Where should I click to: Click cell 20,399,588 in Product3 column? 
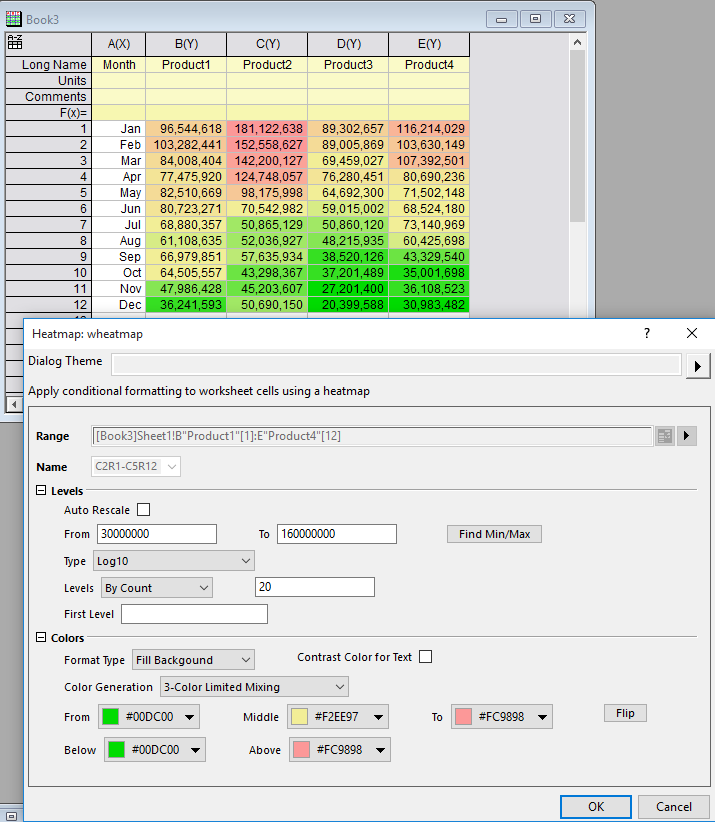coord(349,305)
